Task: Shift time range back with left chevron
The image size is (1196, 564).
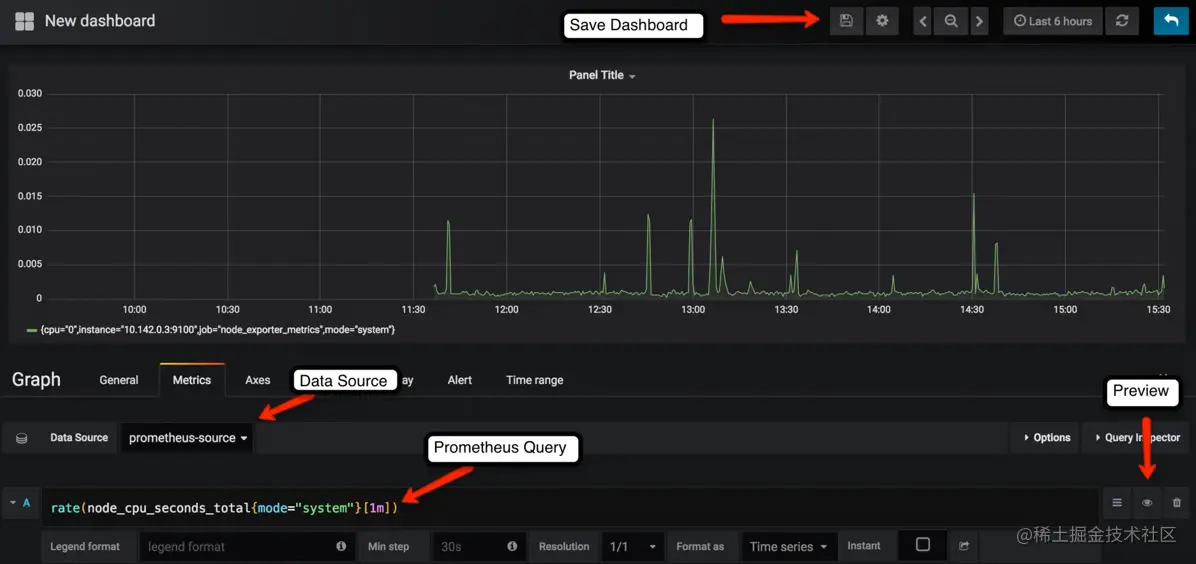Action: coord(923,21)
